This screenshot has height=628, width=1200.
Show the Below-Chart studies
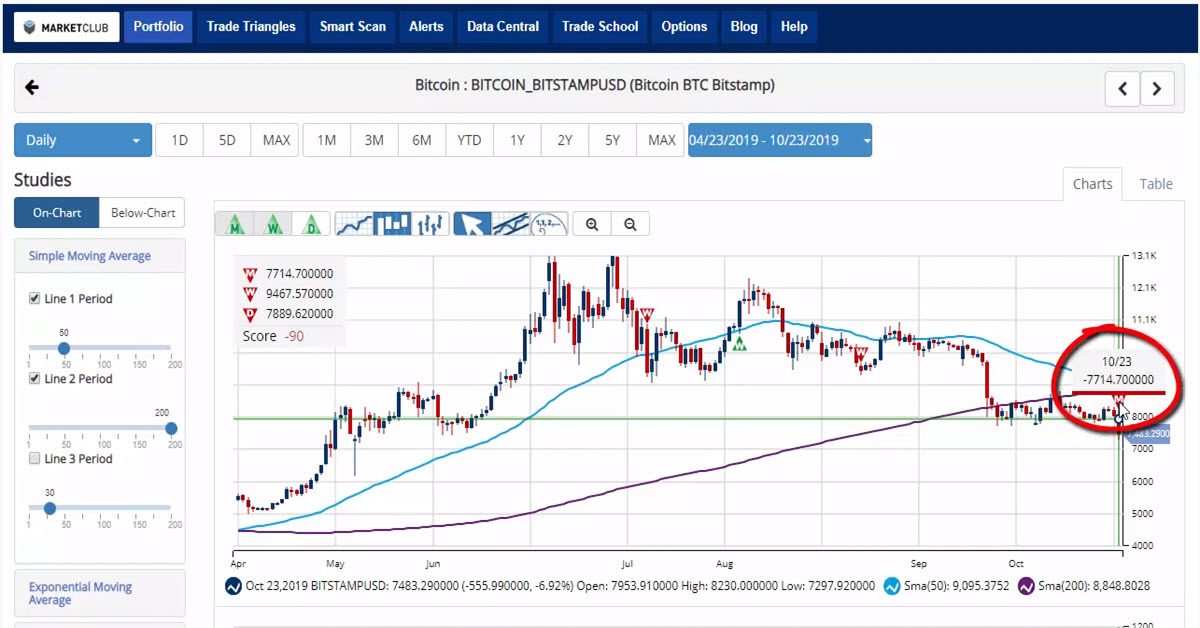(142, 212)
